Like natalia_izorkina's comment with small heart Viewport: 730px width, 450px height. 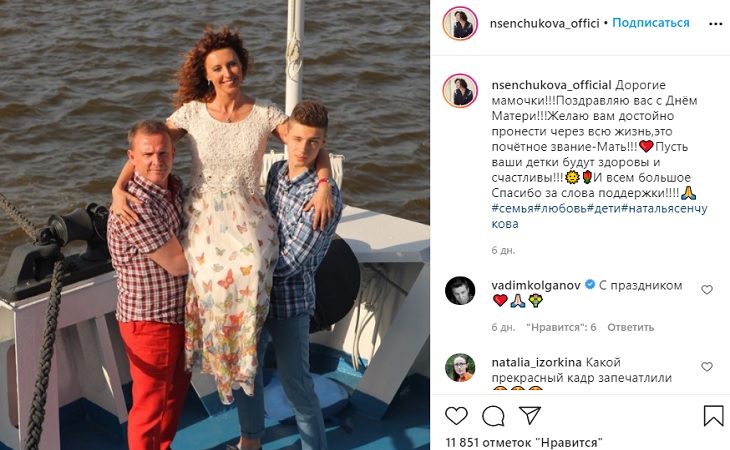pos(707,367)
